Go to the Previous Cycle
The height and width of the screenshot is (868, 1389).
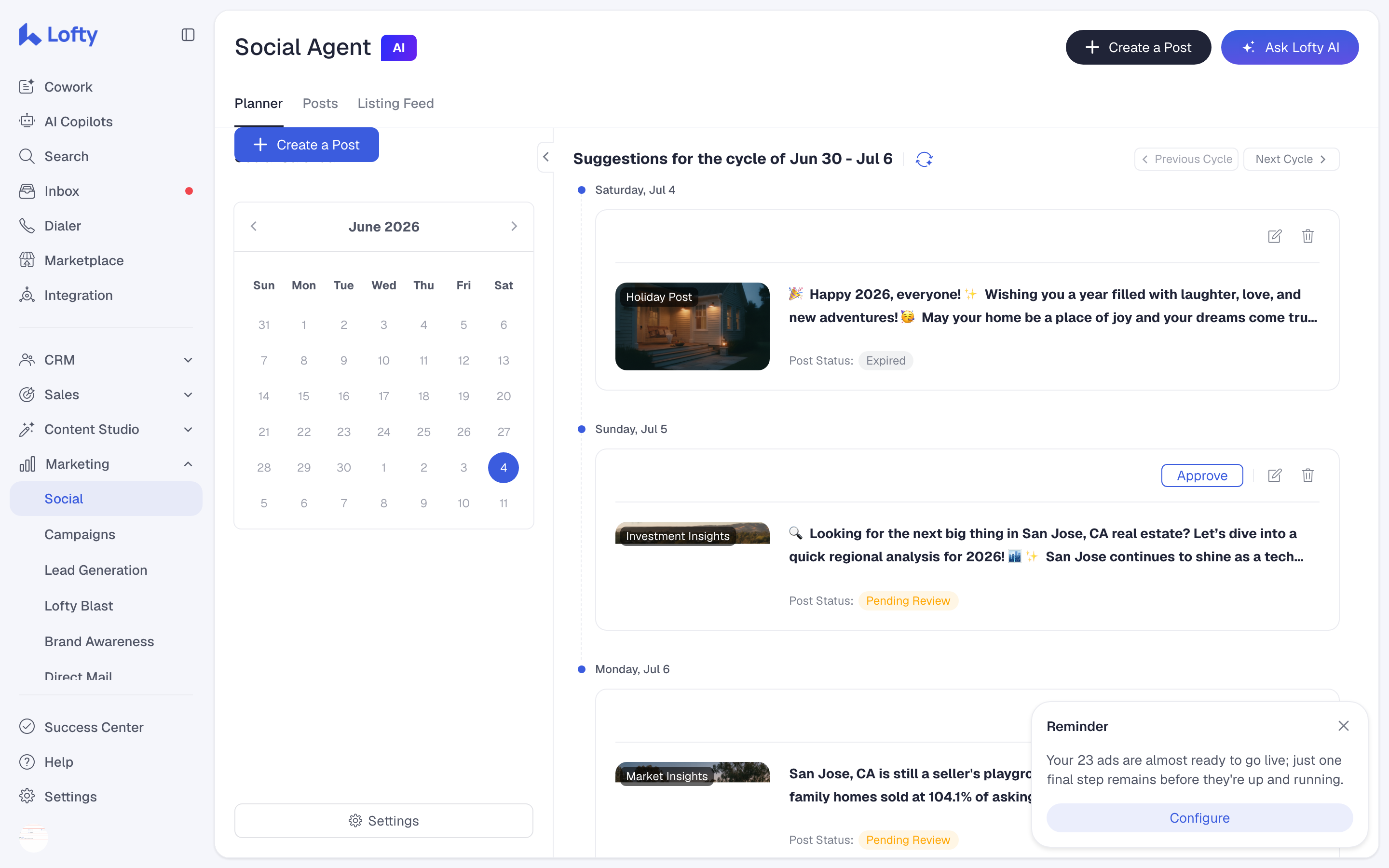[x=1186, y=159]
